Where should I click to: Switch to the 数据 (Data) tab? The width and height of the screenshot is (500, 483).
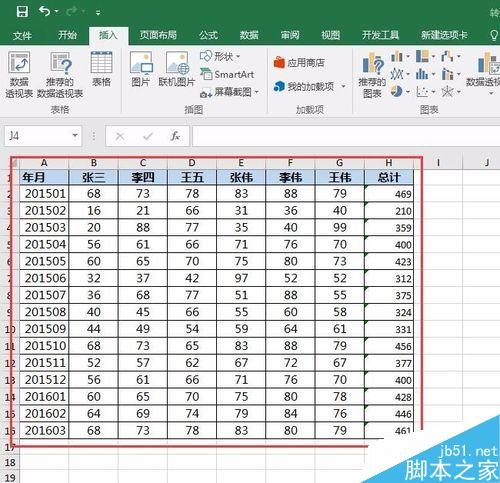pyautogui.click(x=249, y=35)
